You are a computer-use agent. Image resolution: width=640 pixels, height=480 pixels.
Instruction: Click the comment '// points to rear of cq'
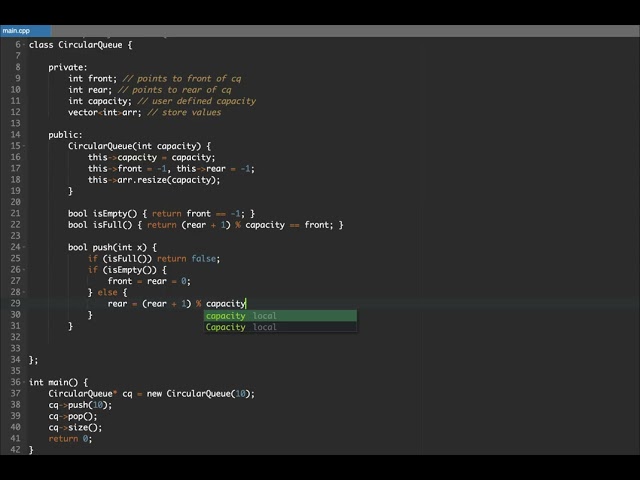click(175, 90)
